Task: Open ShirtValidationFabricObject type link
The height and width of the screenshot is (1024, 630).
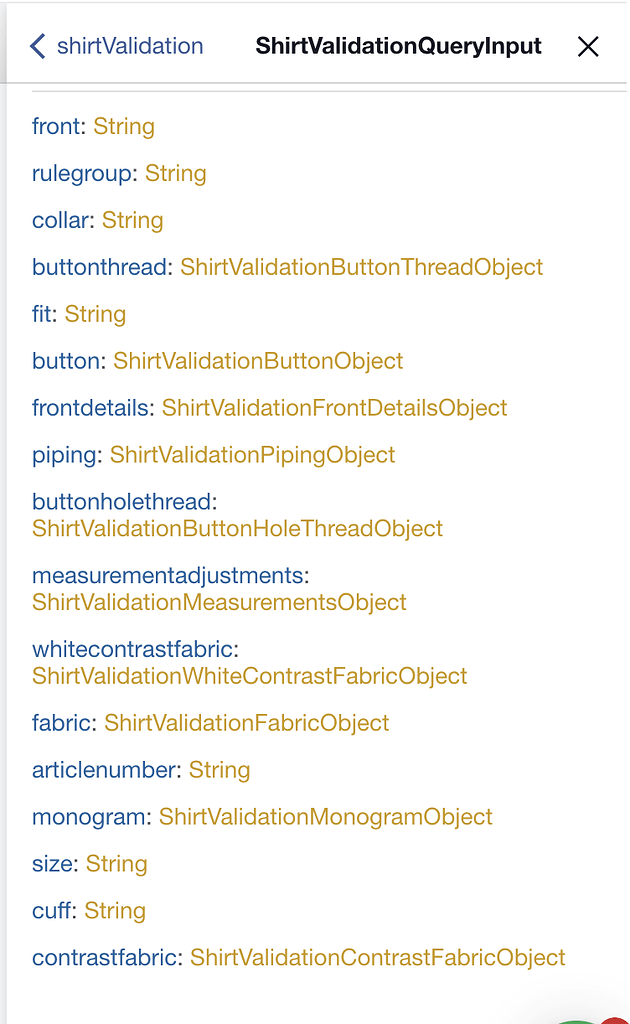Action: [x=246, y=723]
